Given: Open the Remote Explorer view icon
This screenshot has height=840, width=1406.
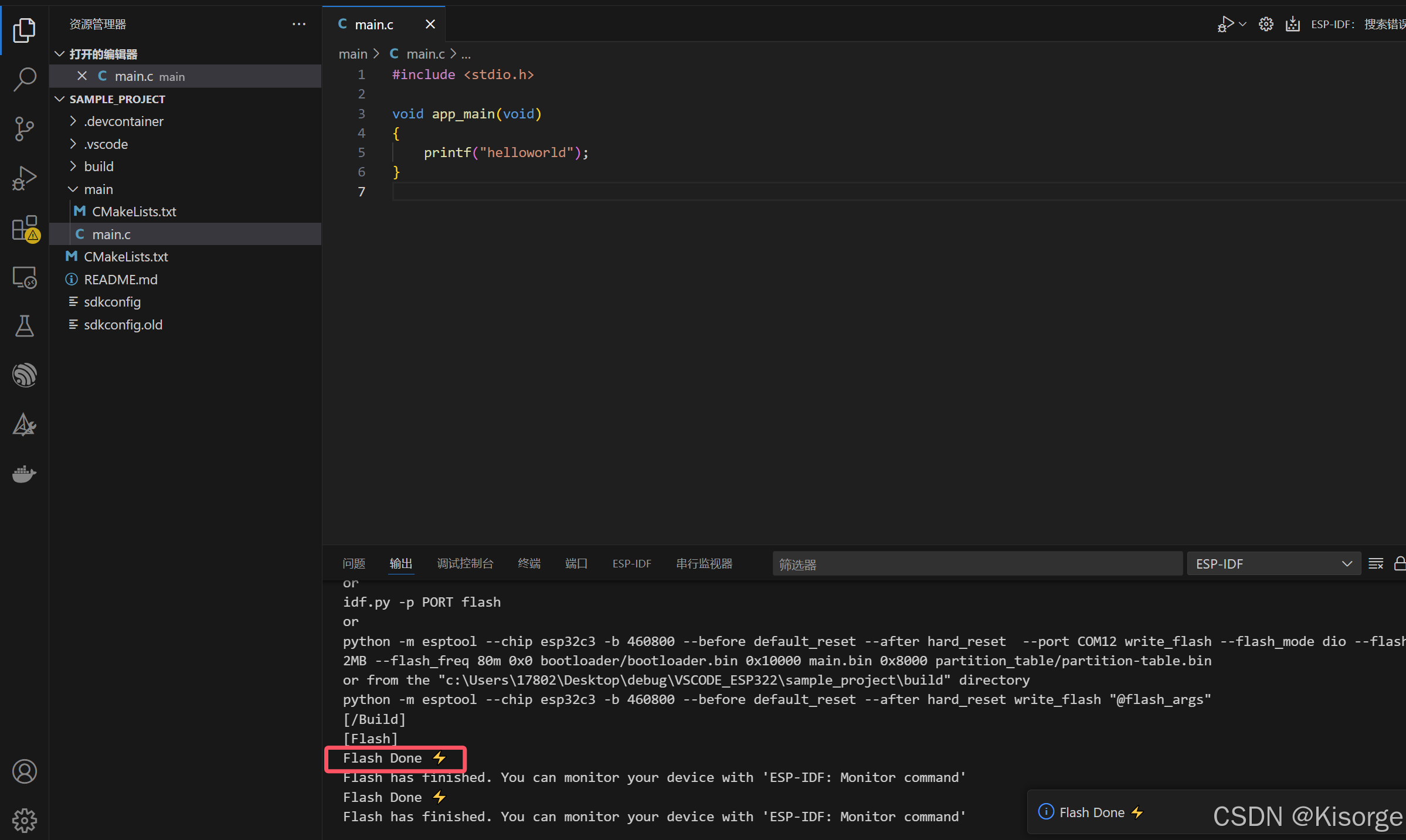Looking at the screenshot, I should tap(24, 277).
